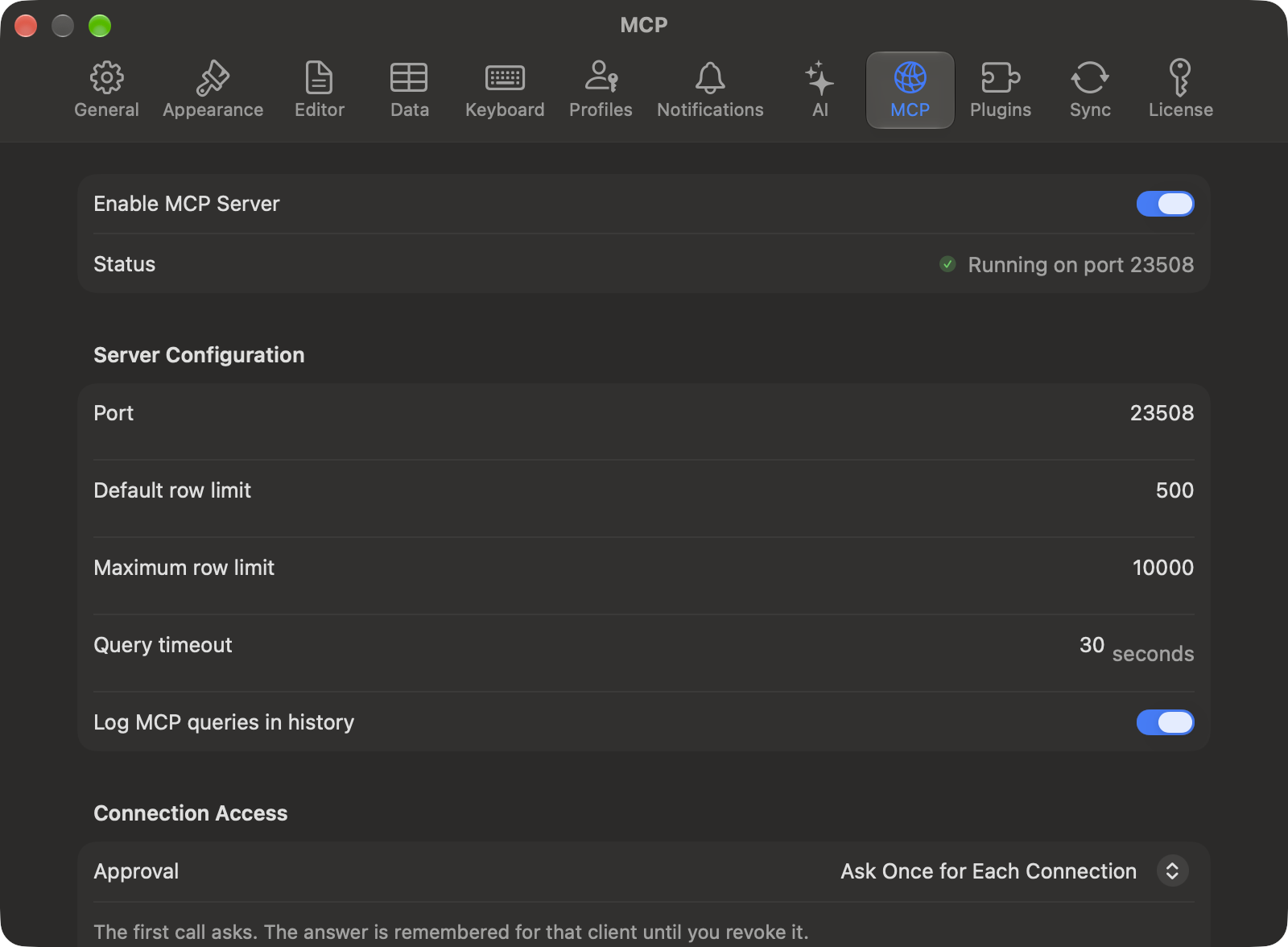Open the Data table icon
Screen dimensions: 1288x947
(409, 78)
